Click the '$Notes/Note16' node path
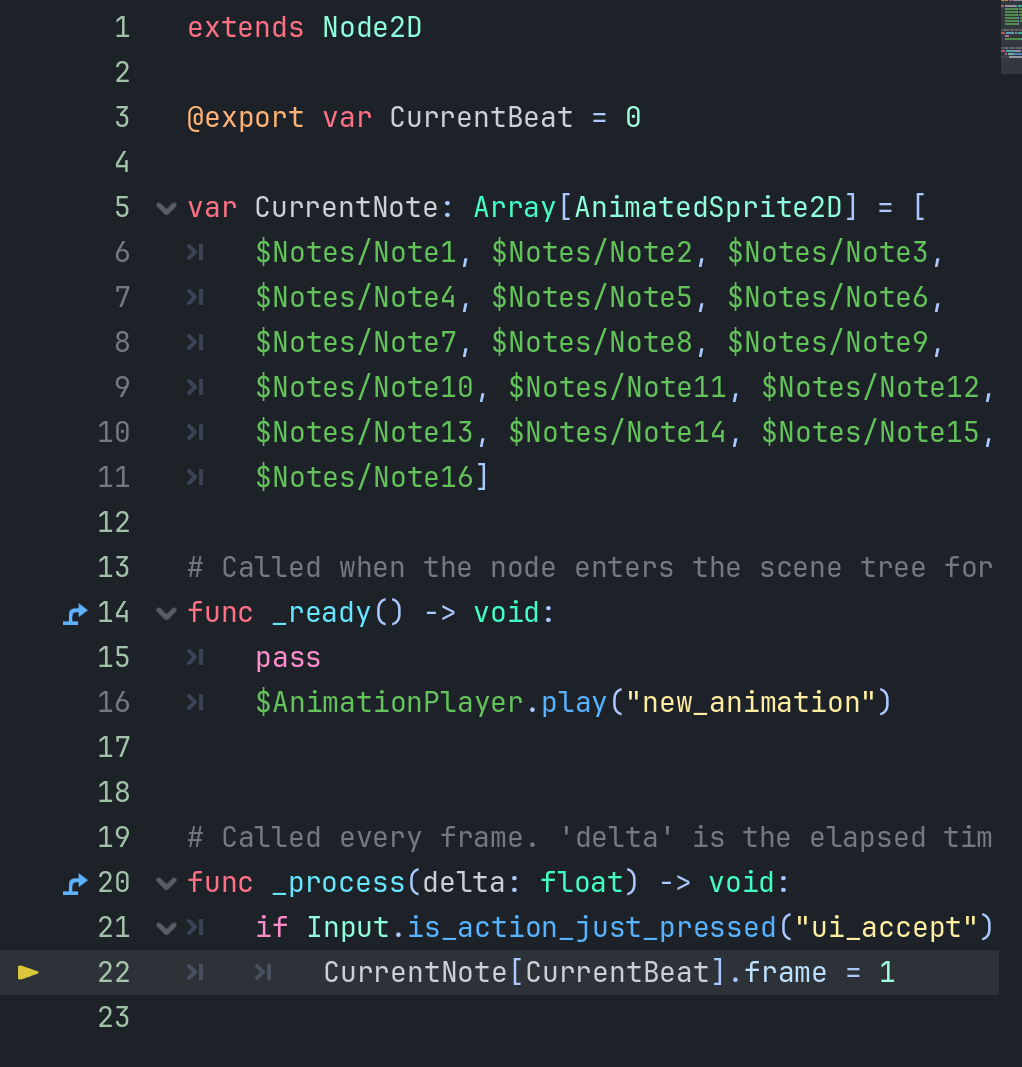Viewport: 1022px width, 1067px height. (x=365, y=477)
